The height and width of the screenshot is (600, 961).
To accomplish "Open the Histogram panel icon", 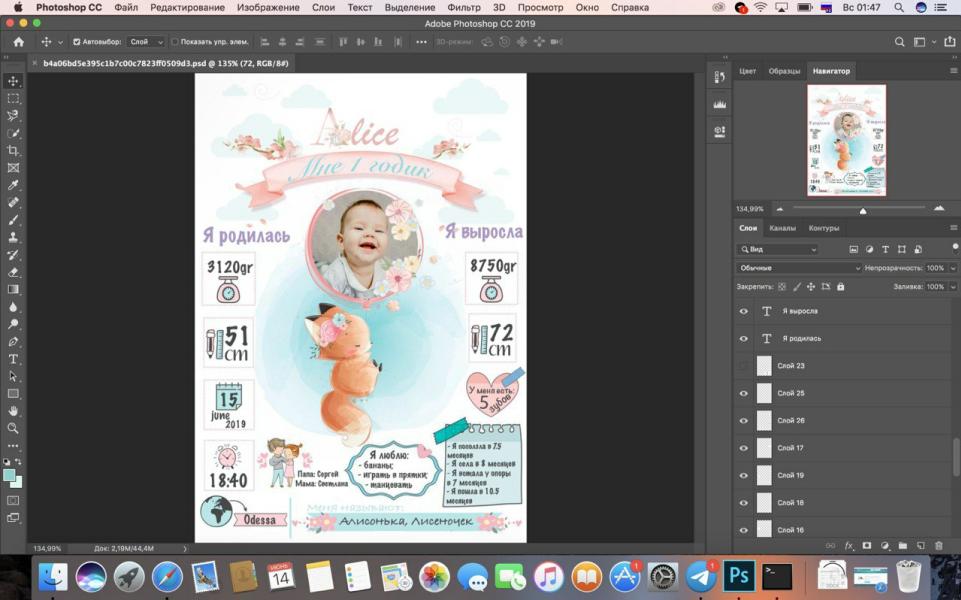I will point(720,105).
